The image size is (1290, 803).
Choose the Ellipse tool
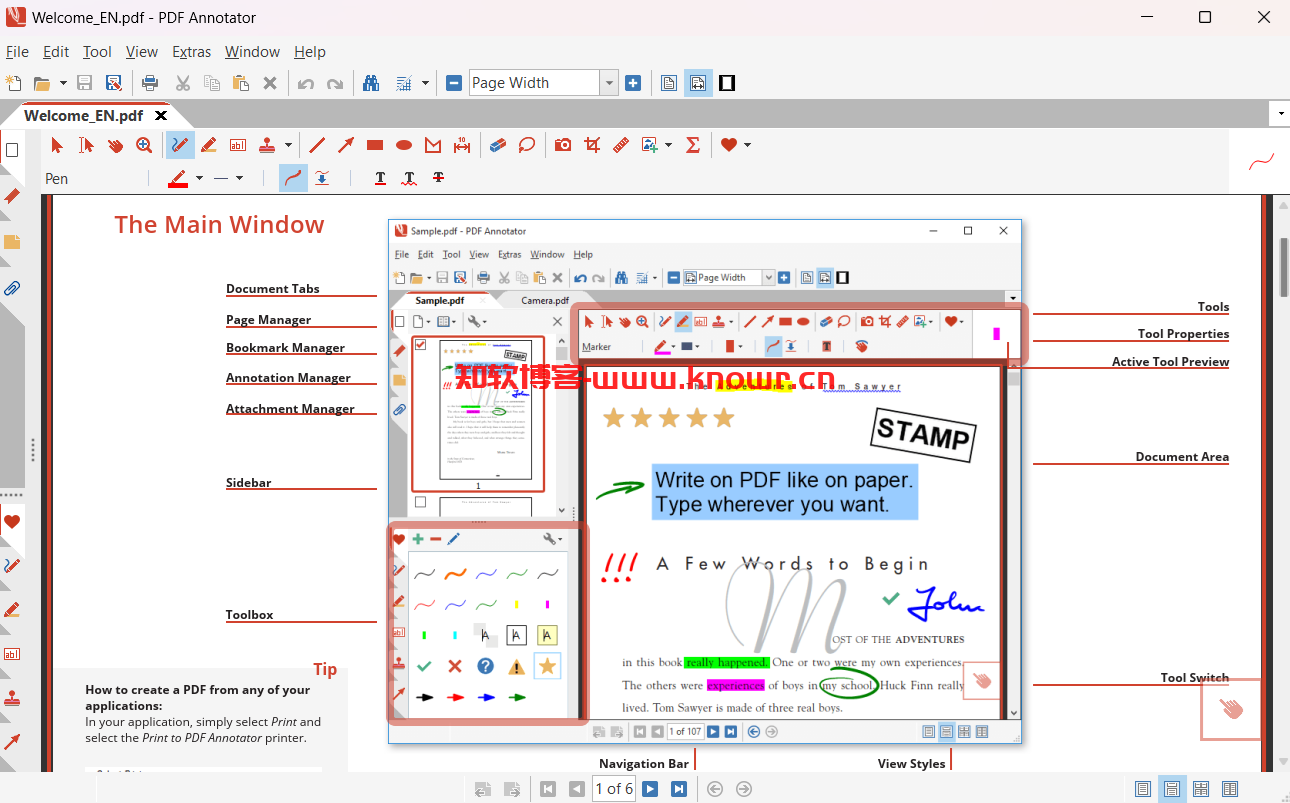404,145
